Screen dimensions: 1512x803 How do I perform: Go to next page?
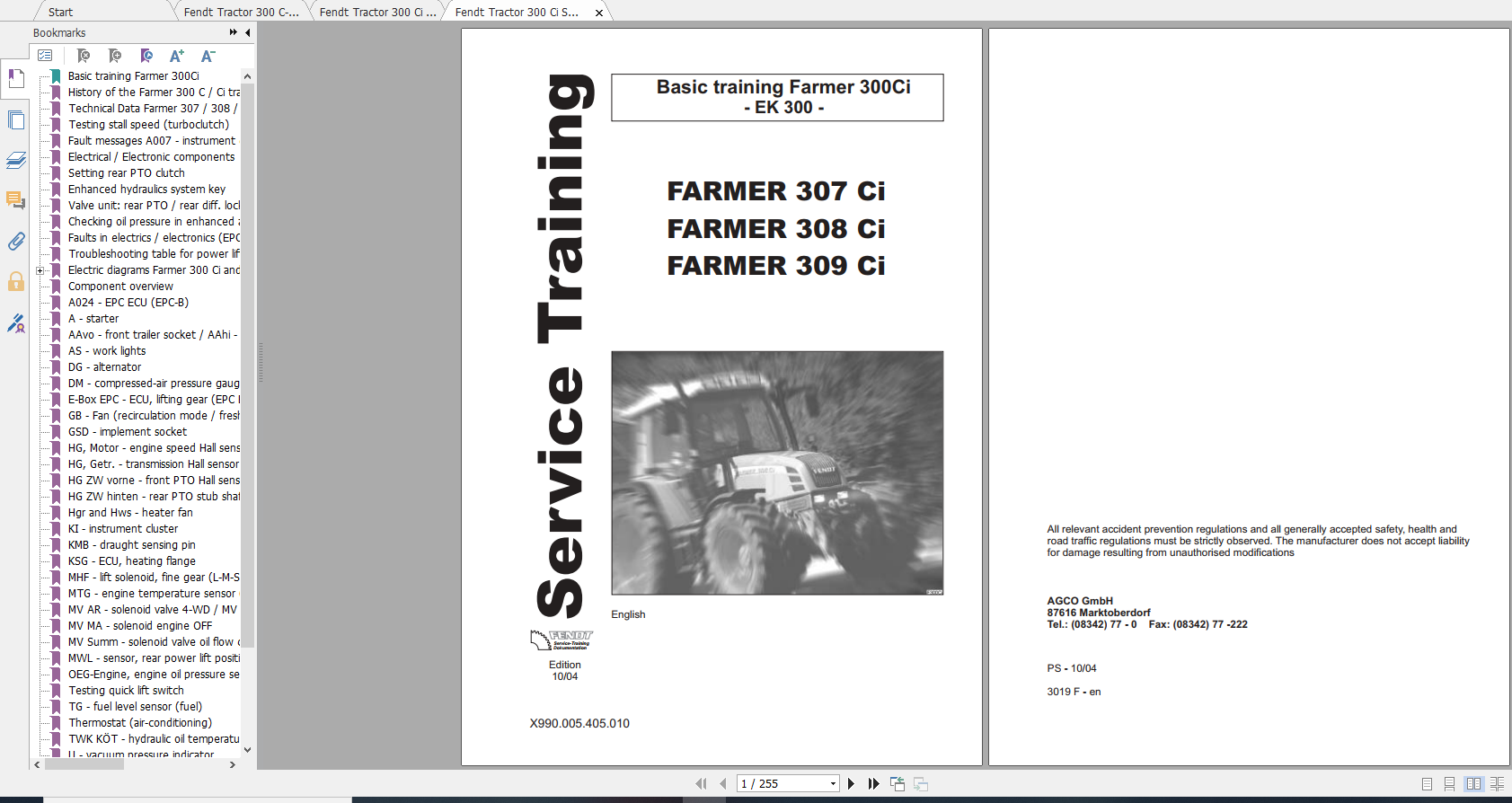[x=851, y=784]
